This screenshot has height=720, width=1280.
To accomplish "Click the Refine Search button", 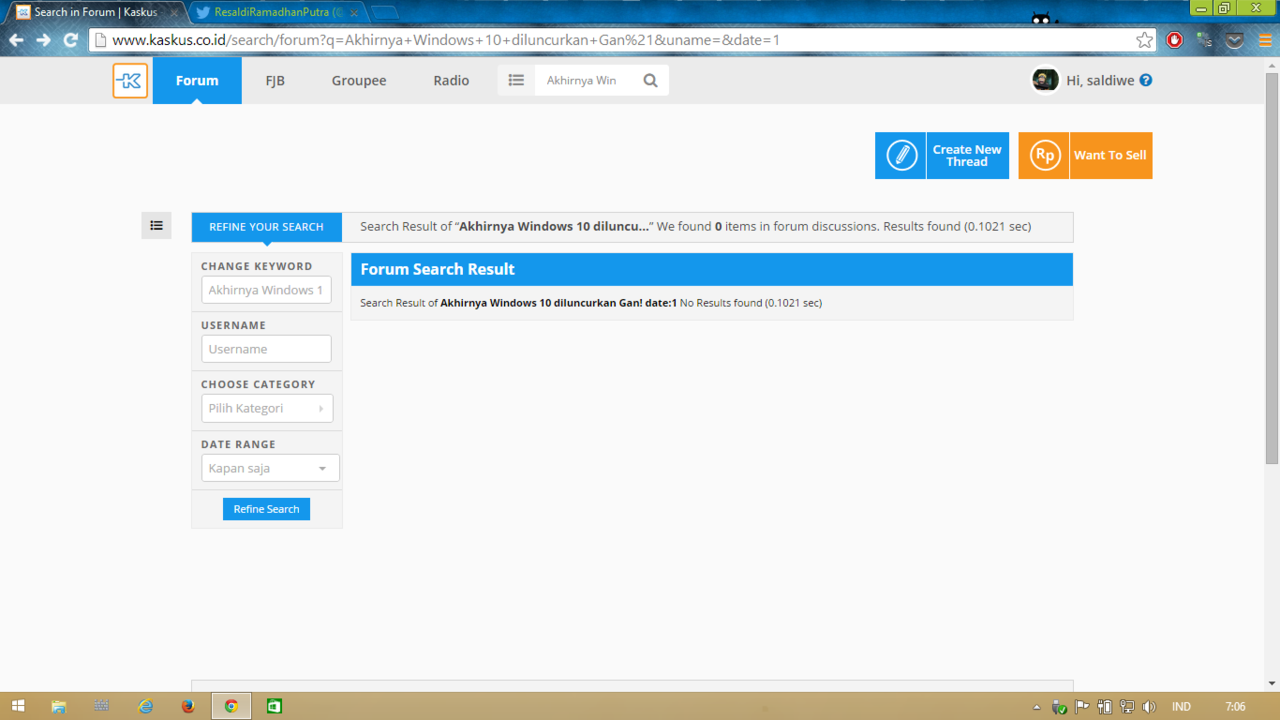I will tap(266, 509).
